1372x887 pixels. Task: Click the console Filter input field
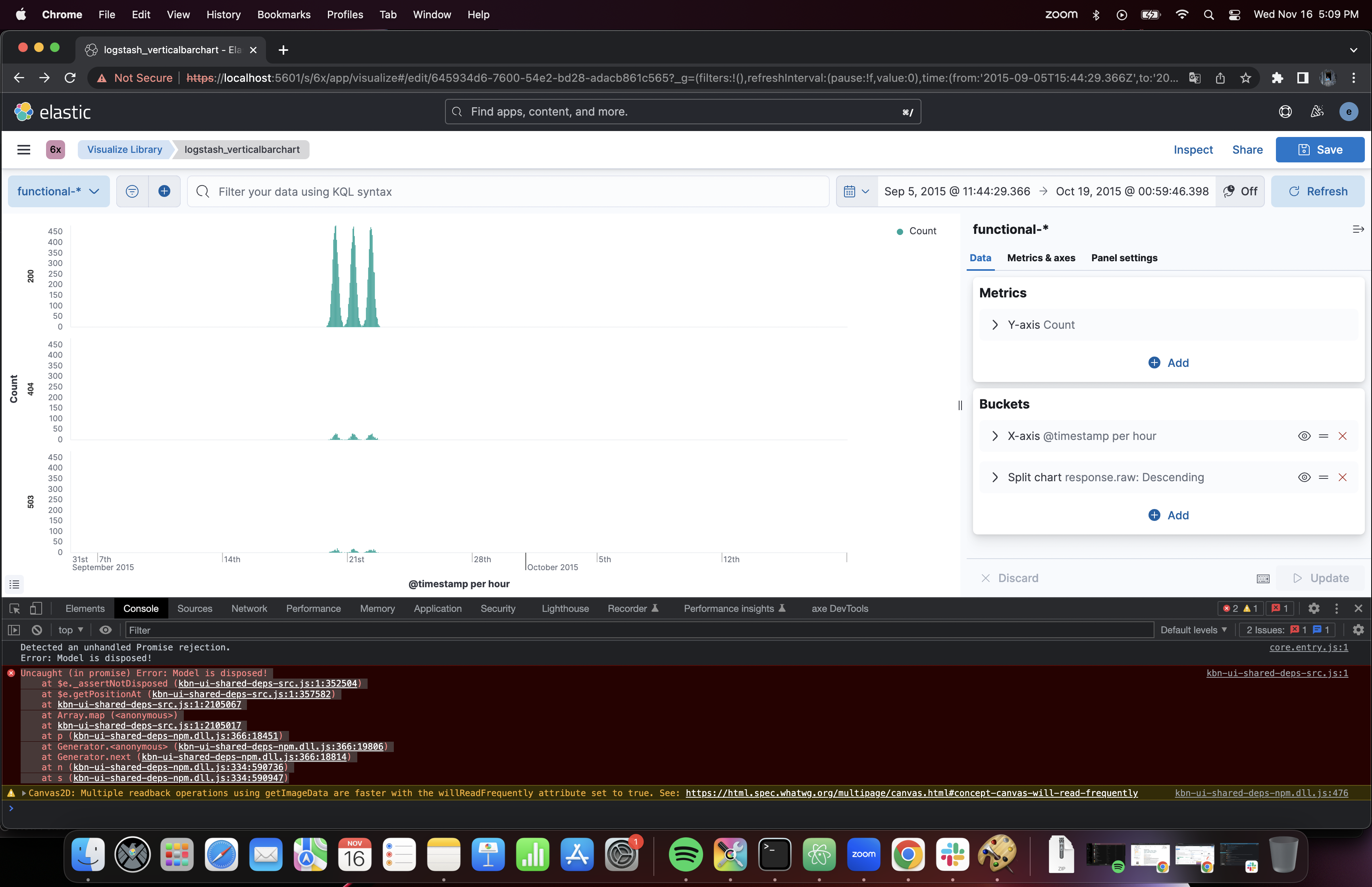[x=639, y=630]
